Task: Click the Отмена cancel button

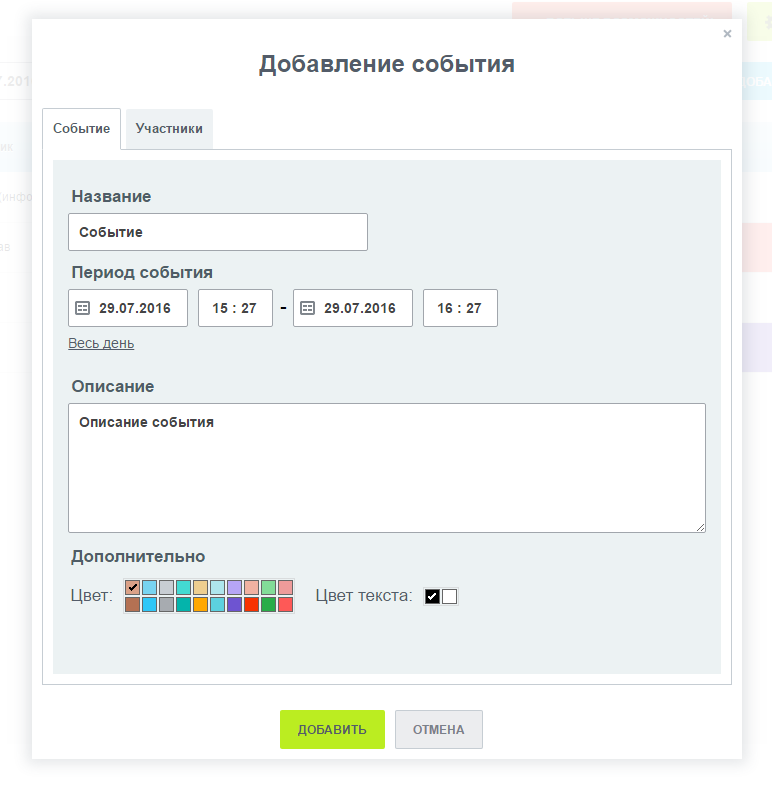Action: (x=439, y=729)
